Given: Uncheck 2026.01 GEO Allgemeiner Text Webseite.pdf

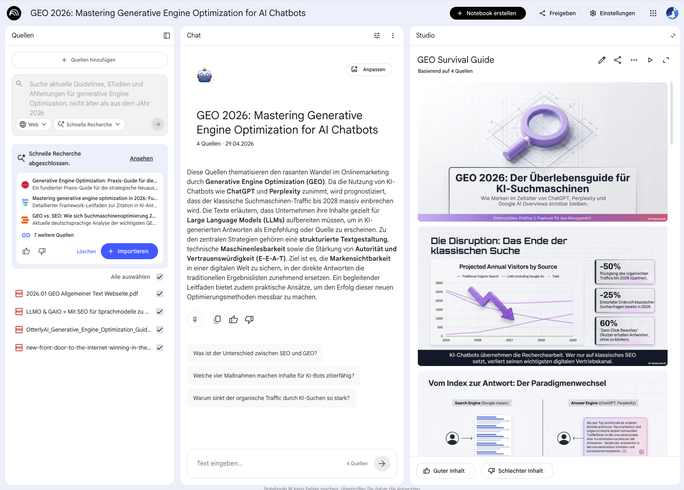Looking at the screenshot, I should [160, 294].
